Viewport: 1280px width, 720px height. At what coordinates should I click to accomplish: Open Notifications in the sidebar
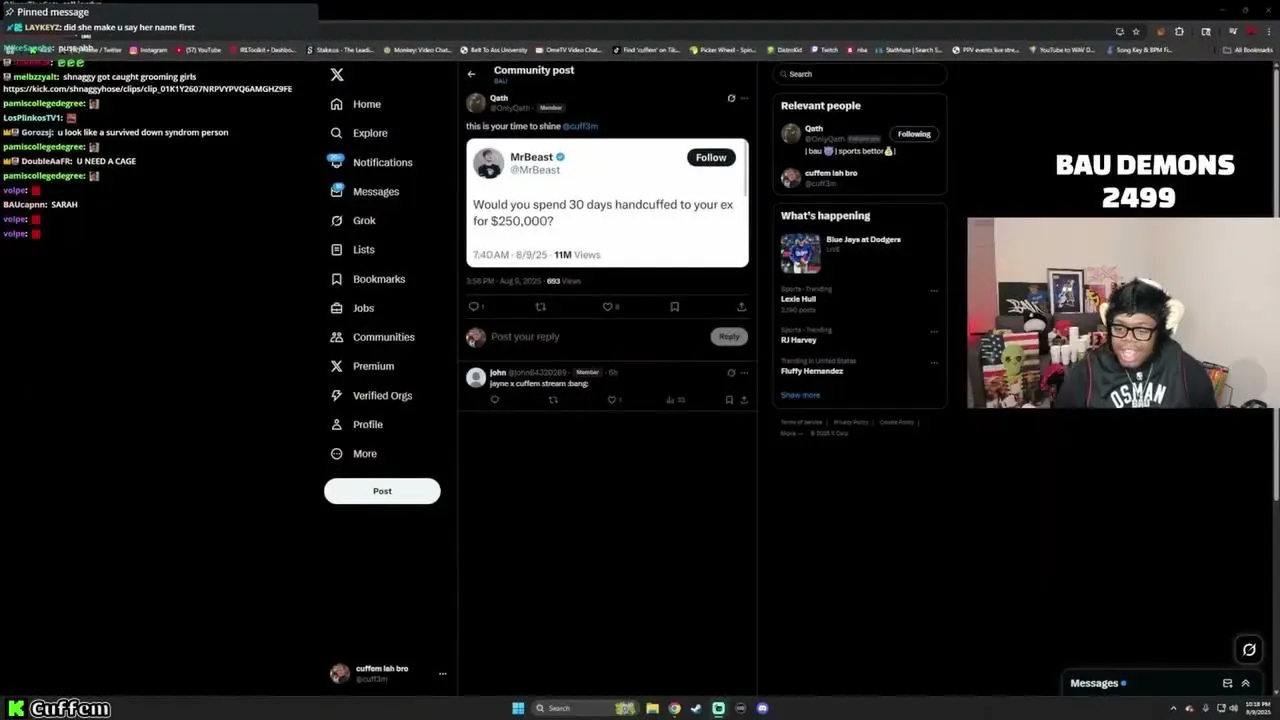[371, 162]
